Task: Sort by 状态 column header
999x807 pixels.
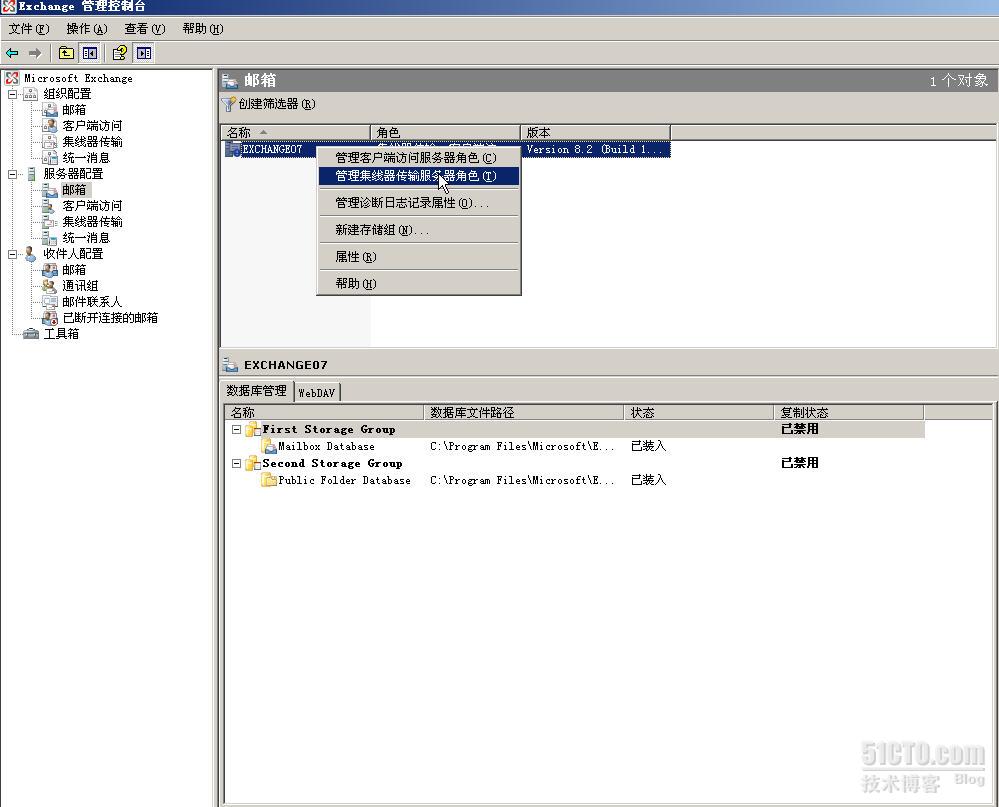Action: (698, 413)
